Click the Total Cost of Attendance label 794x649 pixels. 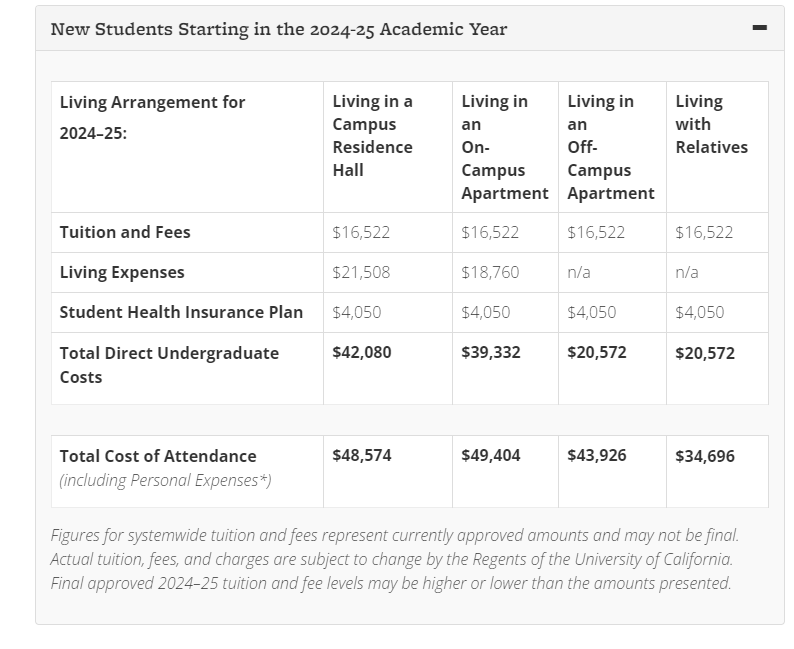point(158,456)
